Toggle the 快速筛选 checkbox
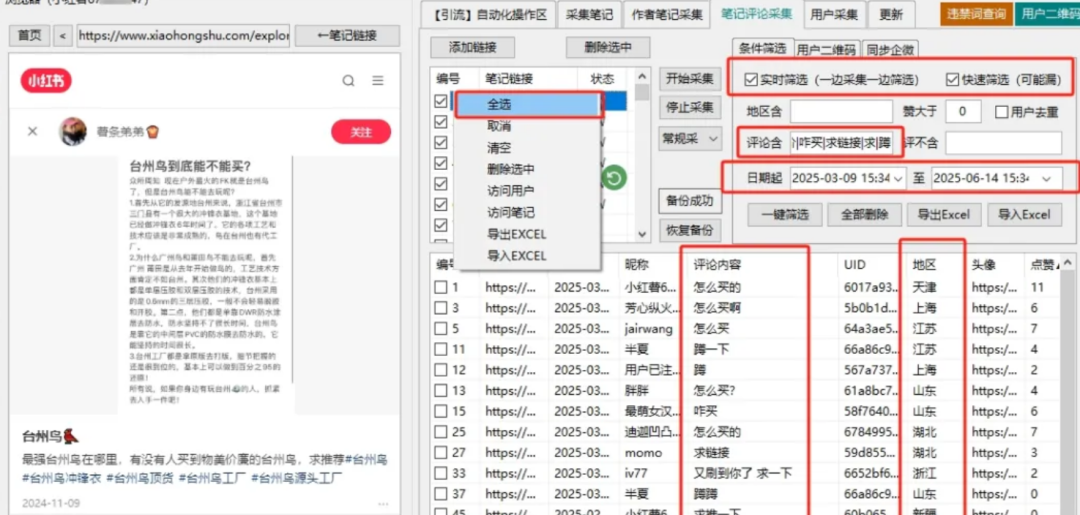Viewport: 1080px width, 515px height. (x=953, y=80)
